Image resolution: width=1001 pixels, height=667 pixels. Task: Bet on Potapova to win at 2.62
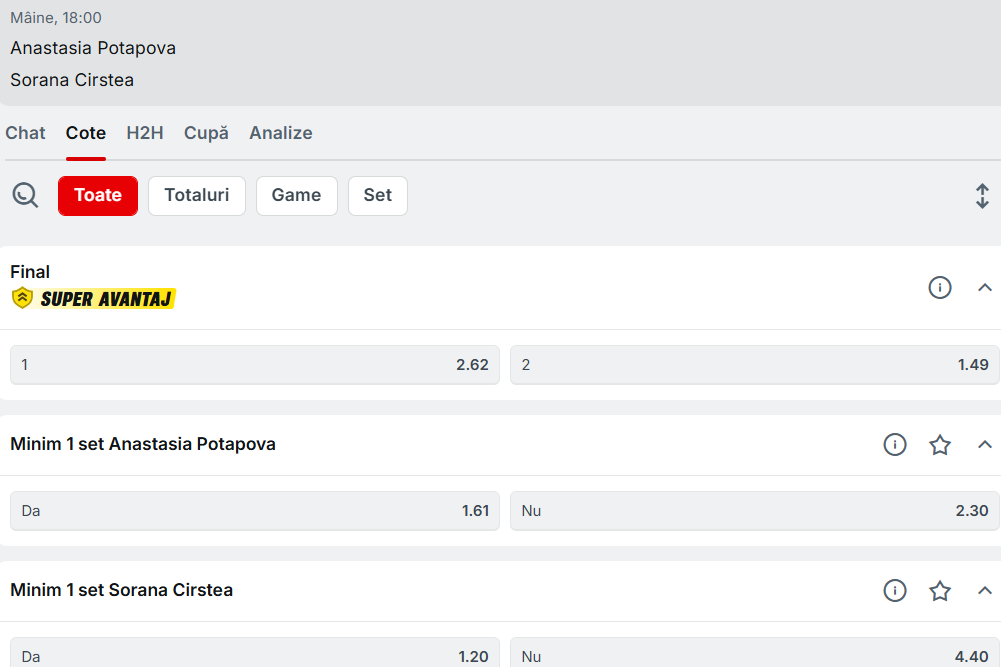tap(254, 364)
